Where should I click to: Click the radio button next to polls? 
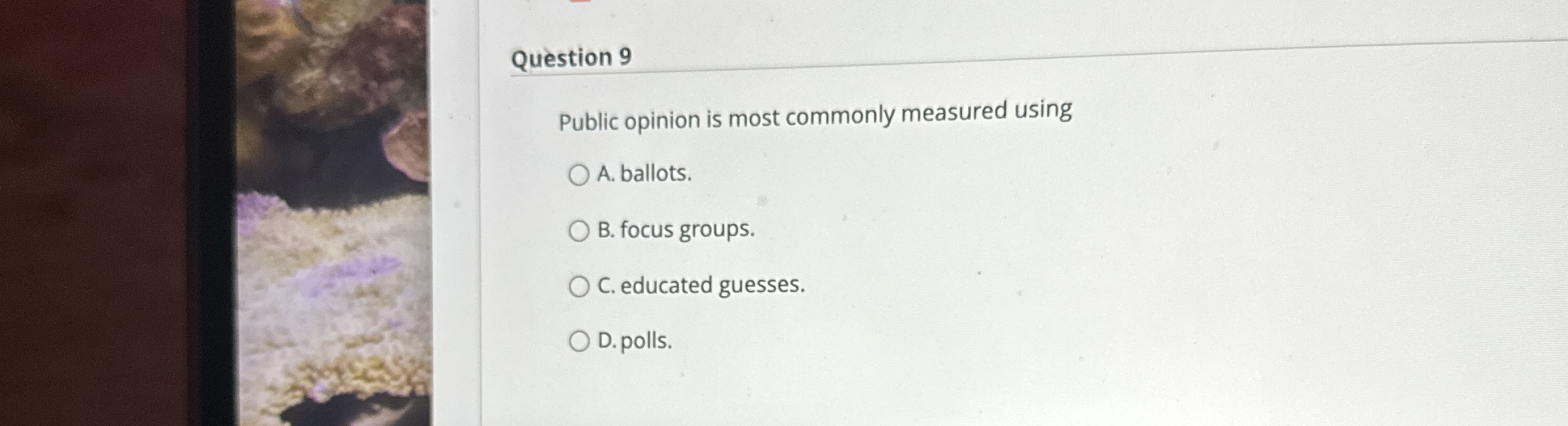tap(580, 342)
